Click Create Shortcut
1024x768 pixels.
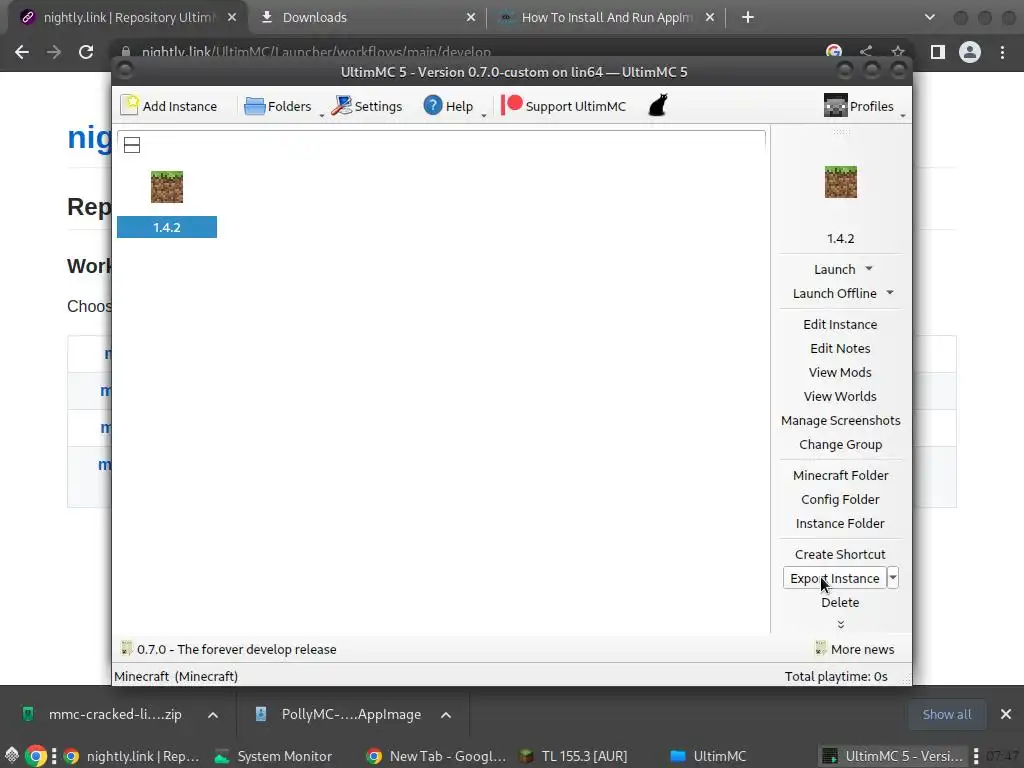840,554
